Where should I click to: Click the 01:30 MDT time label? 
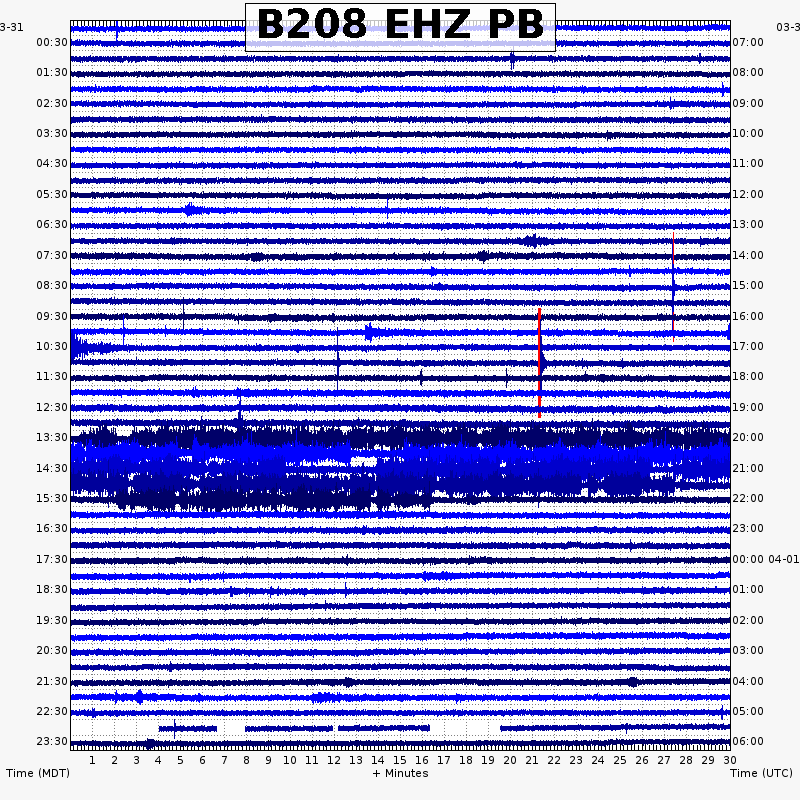(x=52, y=72)
